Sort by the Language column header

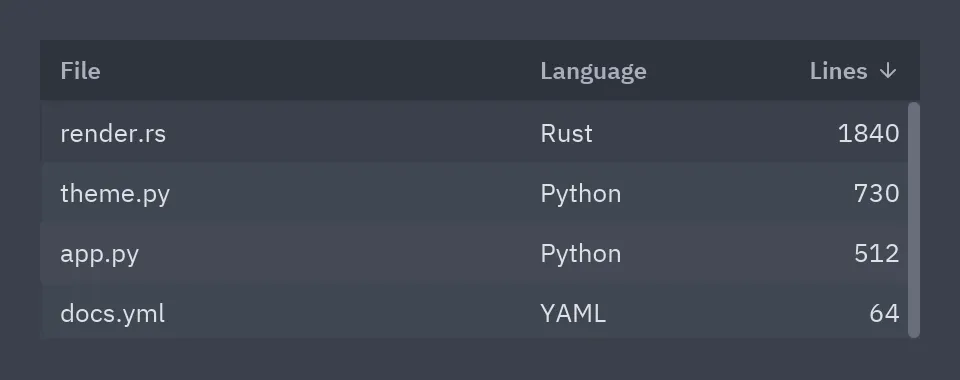[593, 72]
